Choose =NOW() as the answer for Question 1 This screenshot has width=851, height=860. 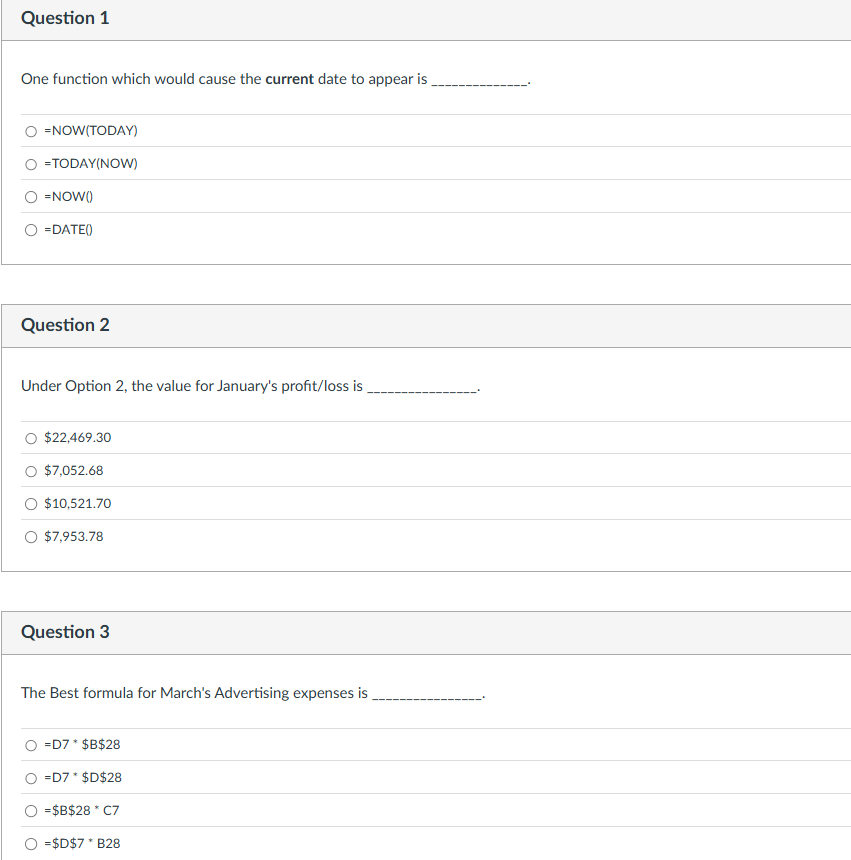click(x=31, y=196)
